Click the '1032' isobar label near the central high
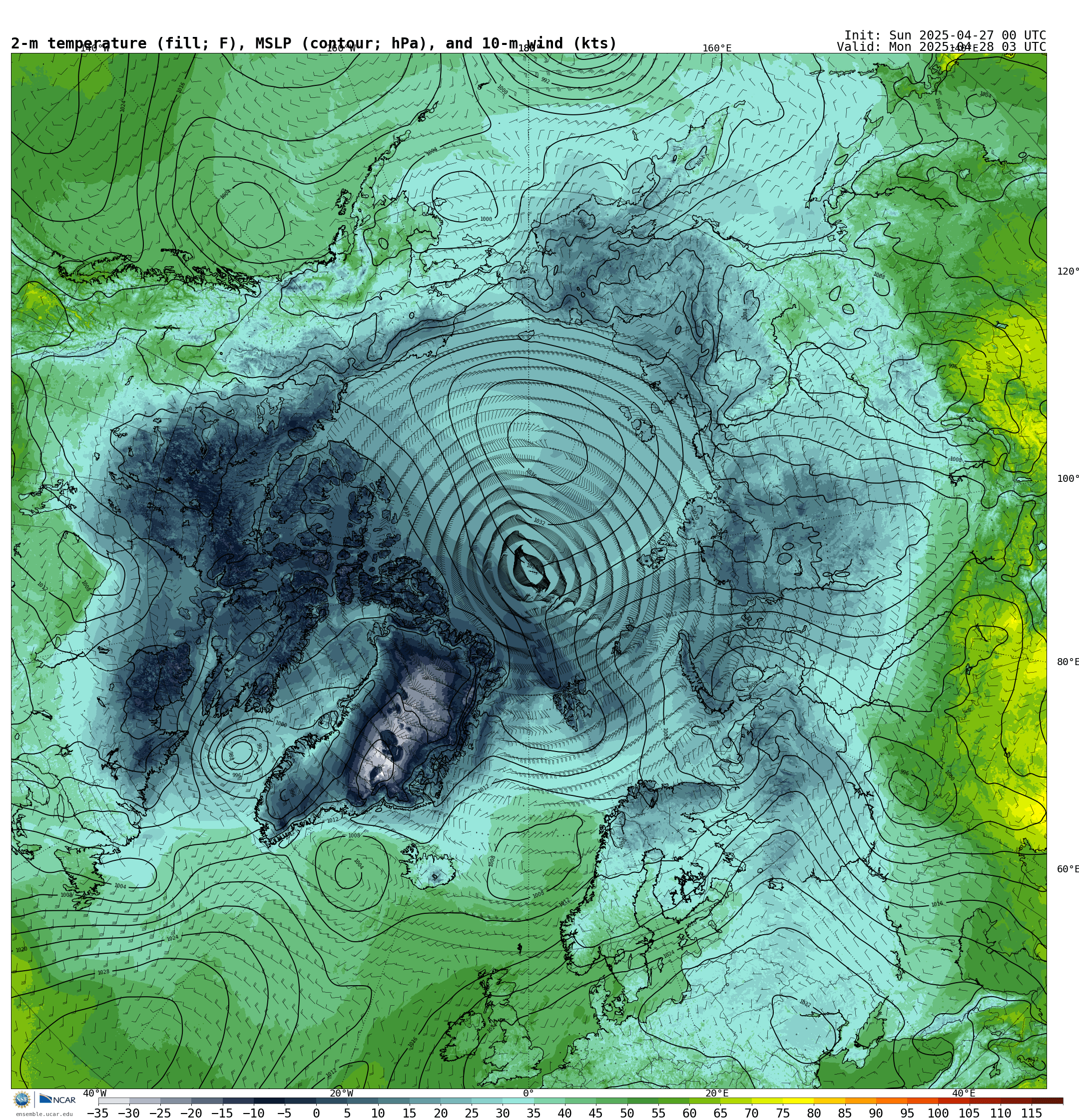This screenshot has width=1079, height=1120. tap(539, 522)
